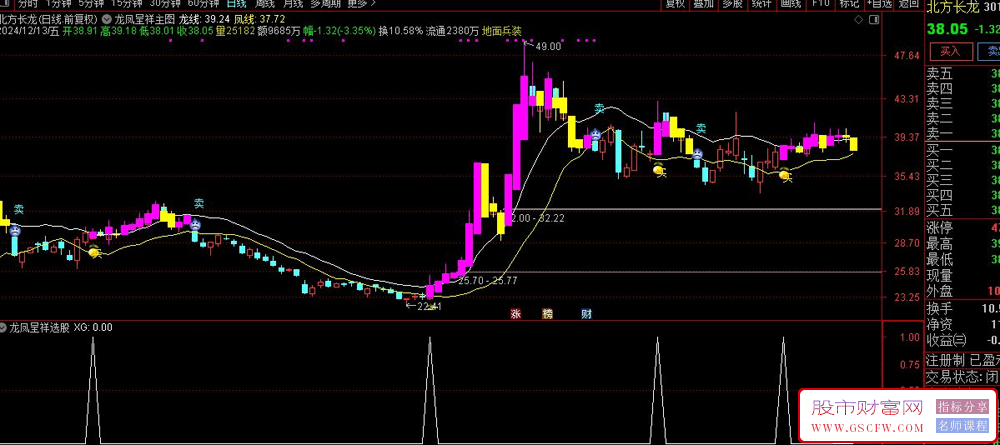Click the rightmost sad-face sell marker

[698, 154]
